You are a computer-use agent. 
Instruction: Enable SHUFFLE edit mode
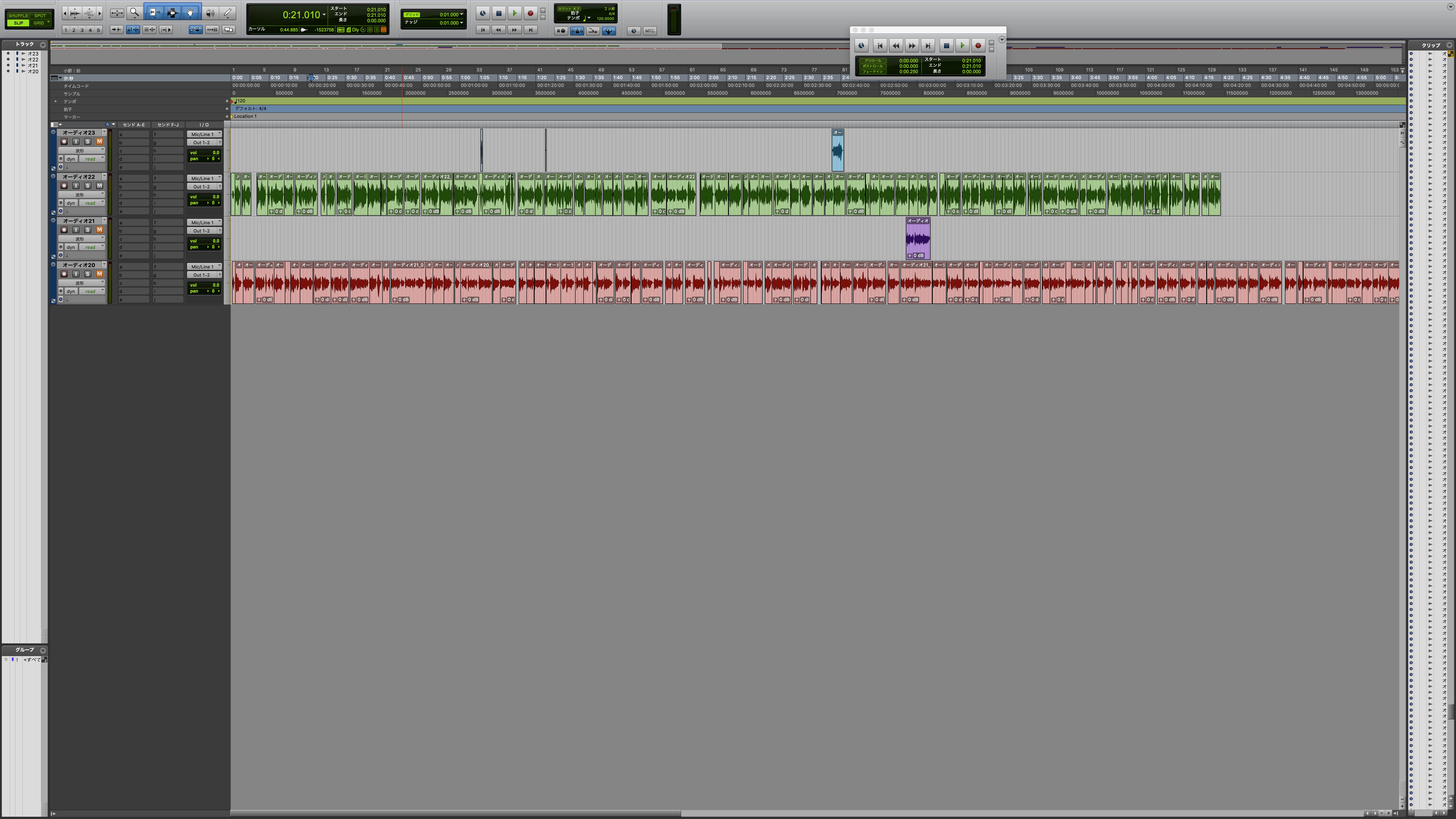click(18, 16)
